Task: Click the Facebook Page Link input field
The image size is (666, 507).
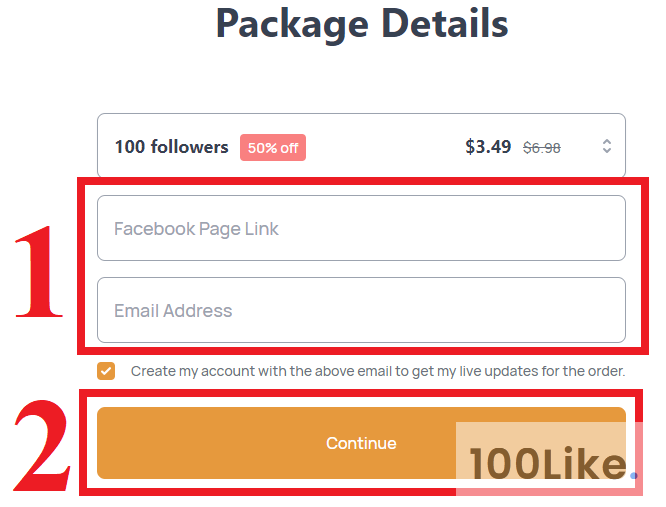Action: 361,229
